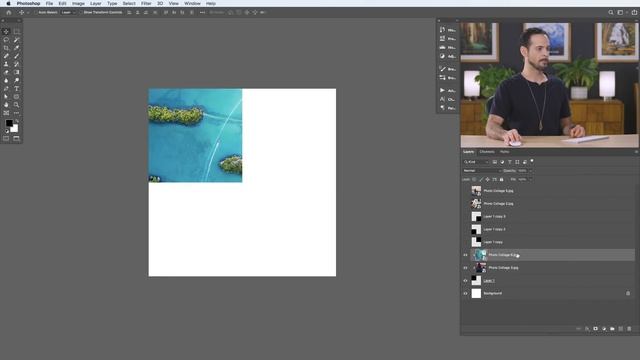
Task: Select the Healing Brush tool
Action: tap(6, 56)
